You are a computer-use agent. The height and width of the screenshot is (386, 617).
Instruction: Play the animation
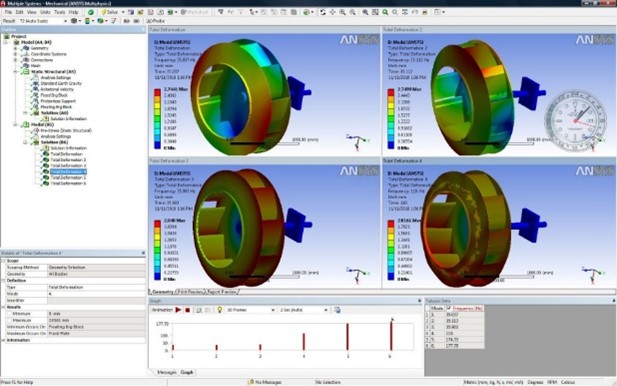pos(178,310)
